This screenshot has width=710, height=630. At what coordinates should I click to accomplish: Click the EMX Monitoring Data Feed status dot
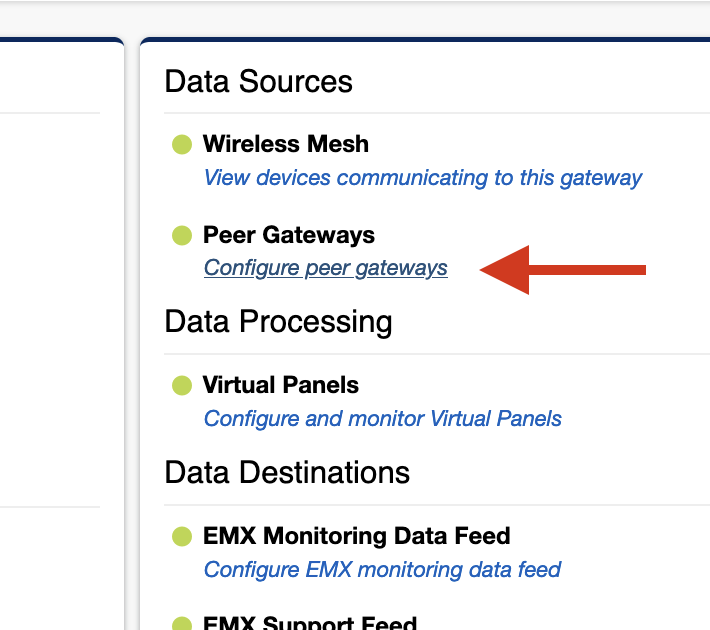click(x=182, y=537)
